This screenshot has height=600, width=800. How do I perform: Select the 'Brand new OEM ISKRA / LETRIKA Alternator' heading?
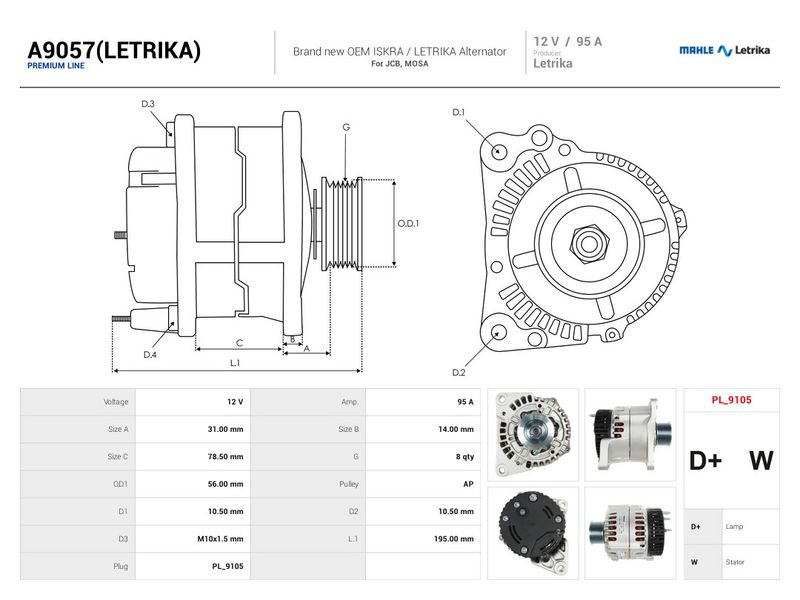click(x=399, y=52)
